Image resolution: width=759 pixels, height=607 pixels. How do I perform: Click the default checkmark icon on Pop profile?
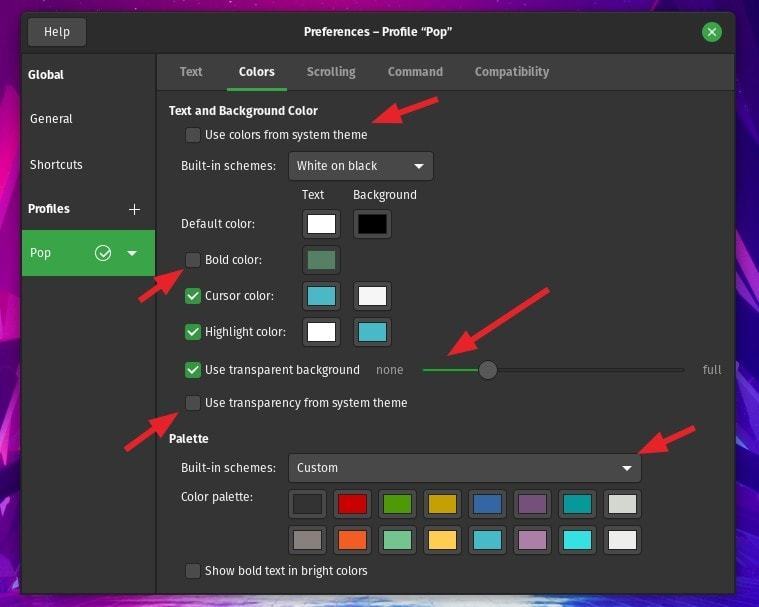click(103, 253)
